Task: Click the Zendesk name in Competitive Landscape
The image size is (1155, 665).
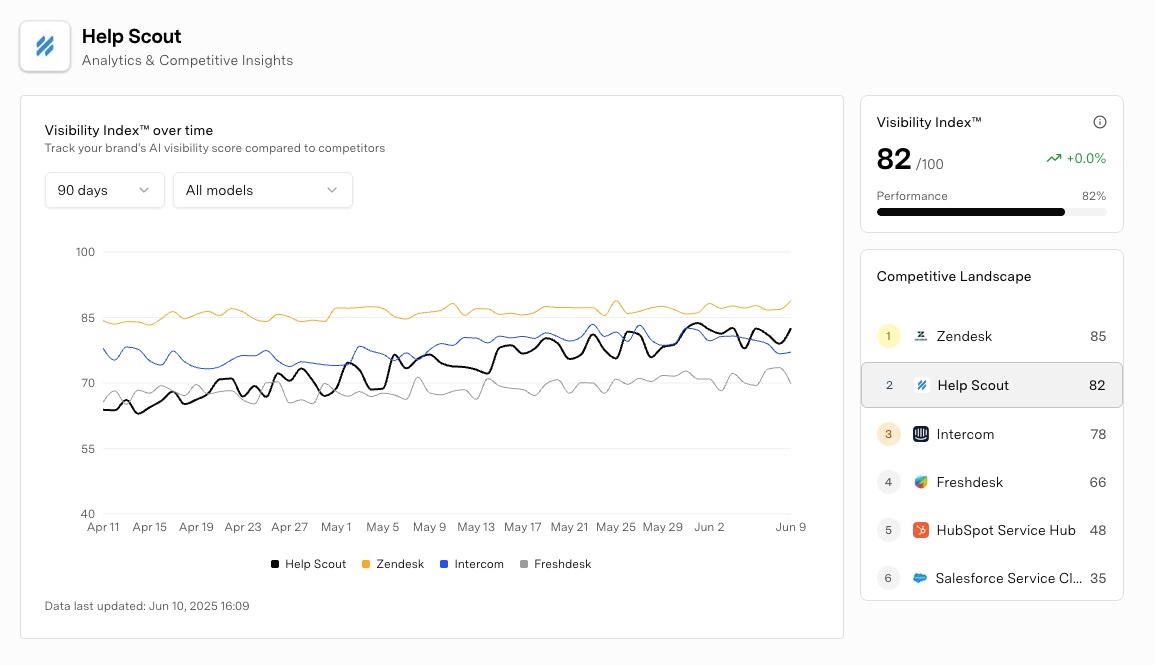Action: point(964,336)
